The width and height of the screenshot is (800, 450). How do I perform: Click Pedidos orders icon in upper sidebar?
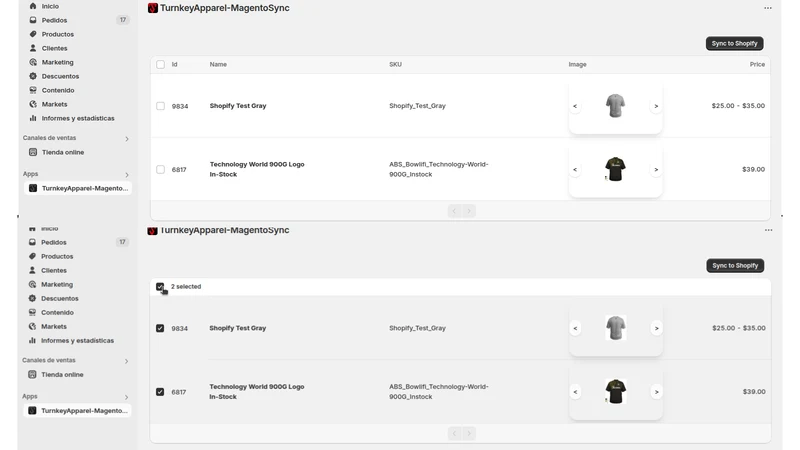(x=33, y=20)
